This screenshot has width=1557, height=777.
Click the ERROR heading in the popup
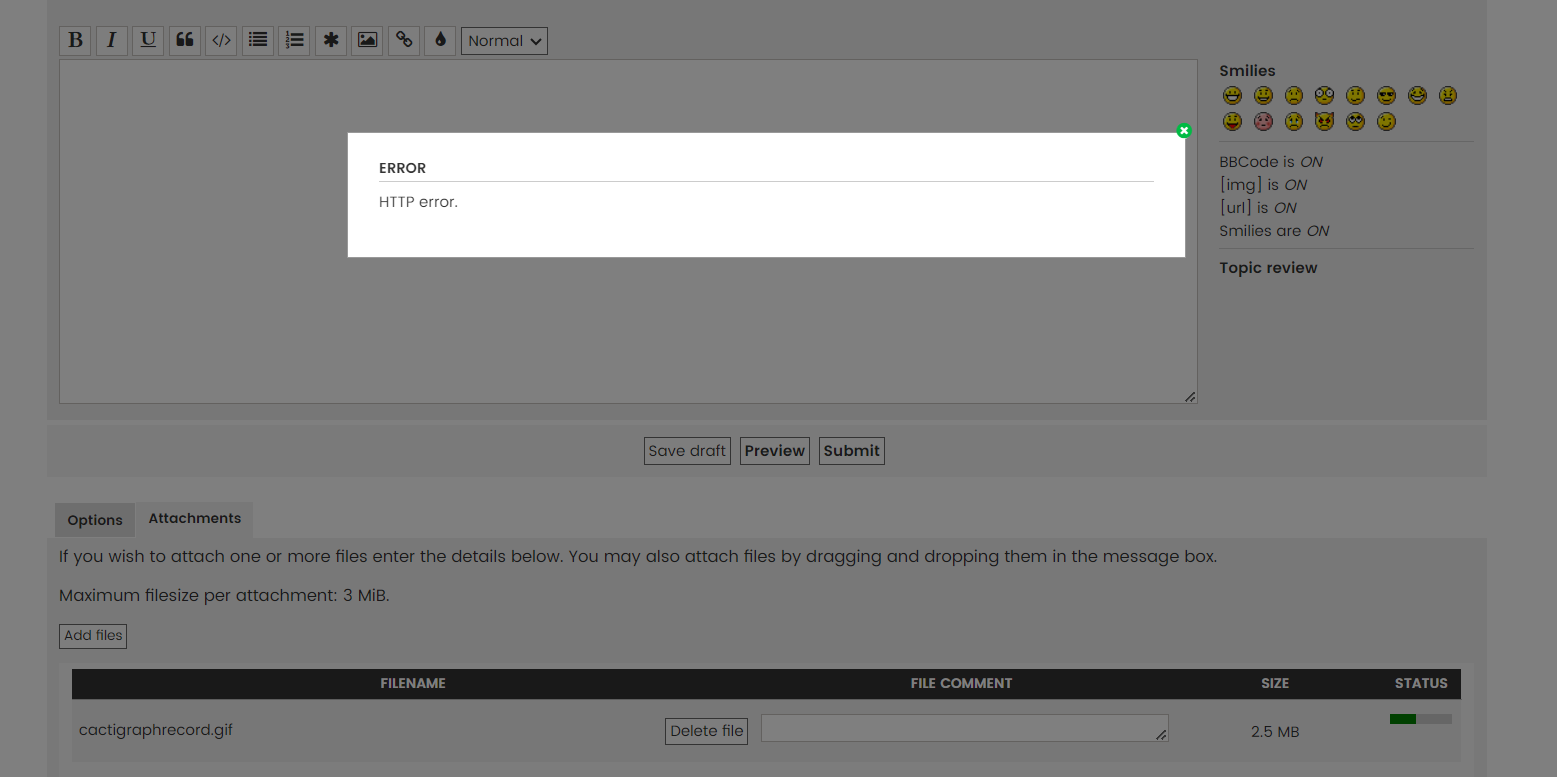coord(402,168)
